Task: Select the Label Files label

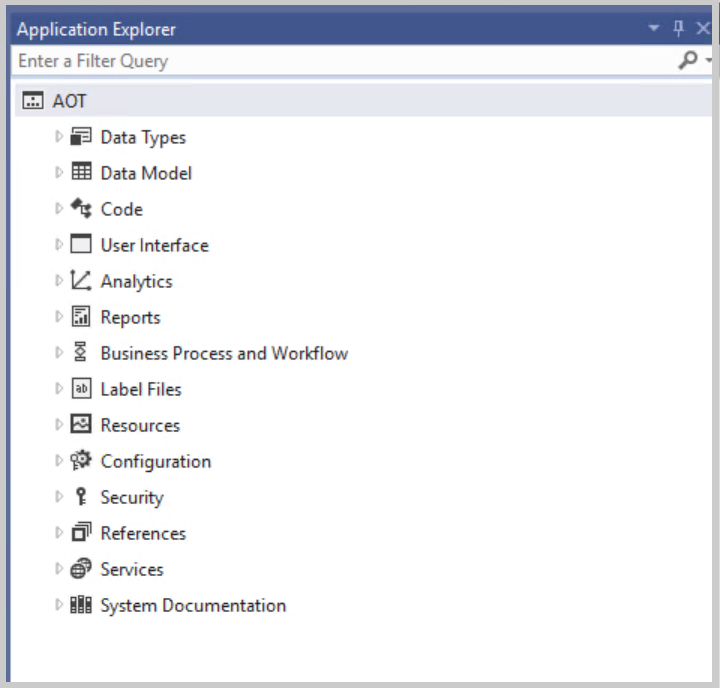Action: click(x=141, y=389)
